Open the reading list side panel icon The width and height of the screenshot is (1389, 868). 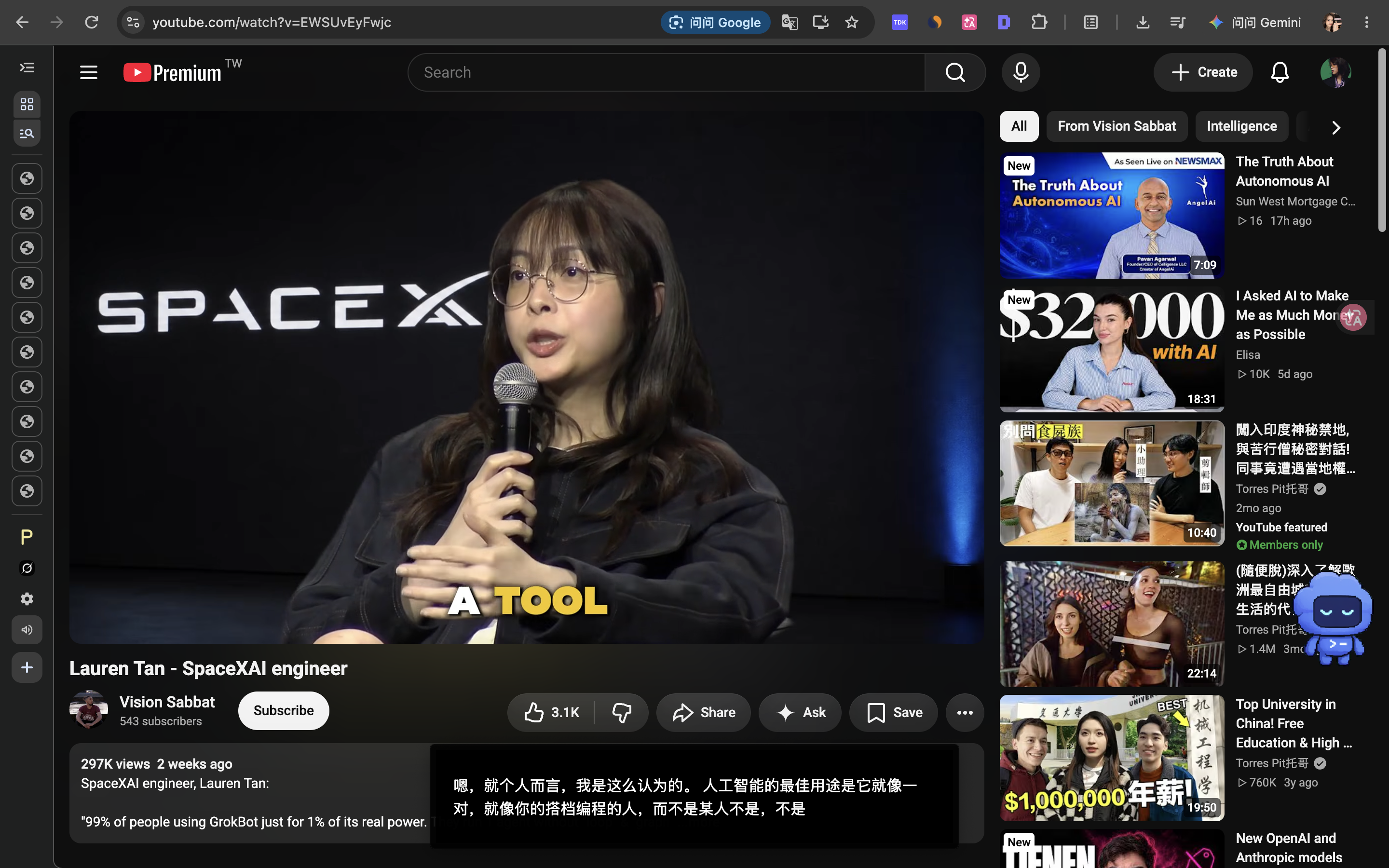click(x=1091, y=22)
